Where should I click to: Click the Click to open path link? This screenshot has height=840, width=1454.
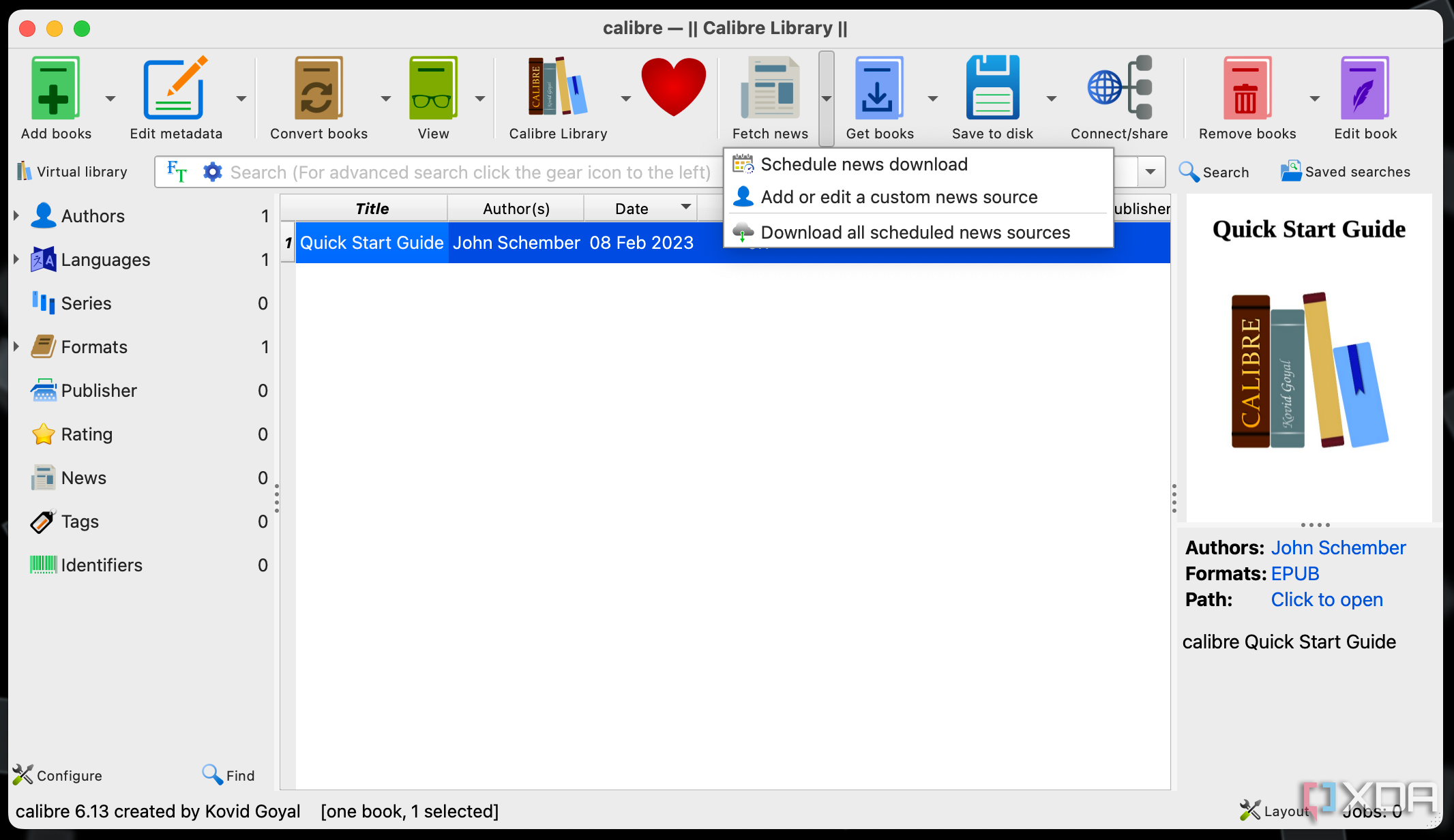(x=1326, y=599)
